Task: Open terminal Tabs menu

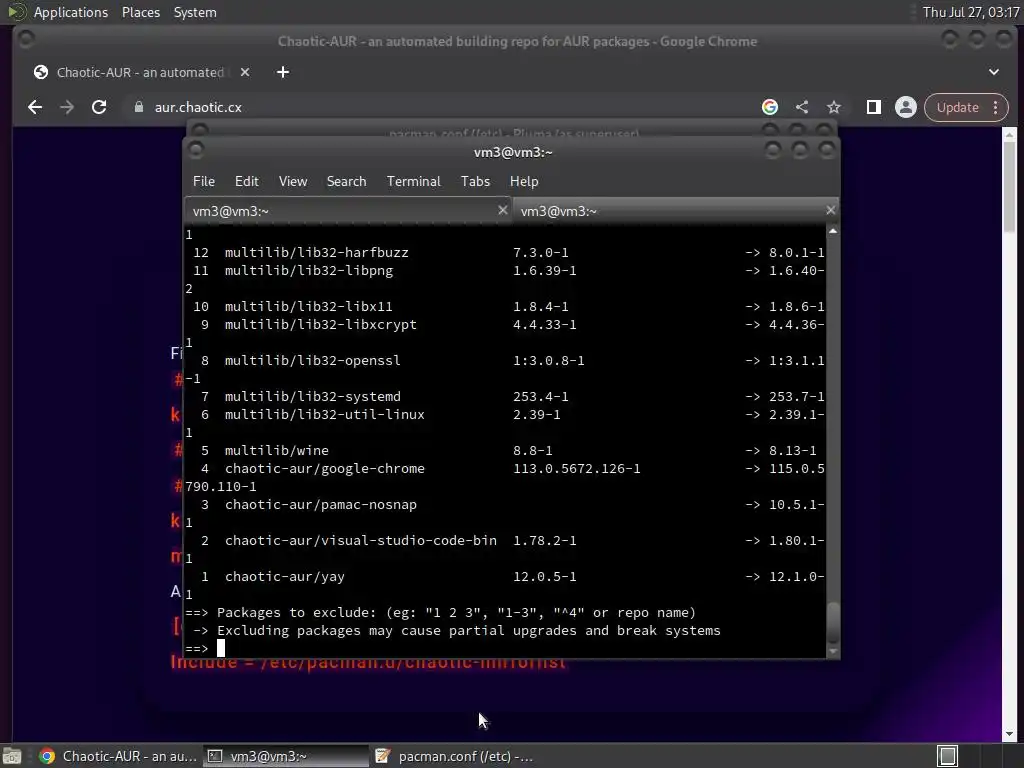Action: (475, 181)
